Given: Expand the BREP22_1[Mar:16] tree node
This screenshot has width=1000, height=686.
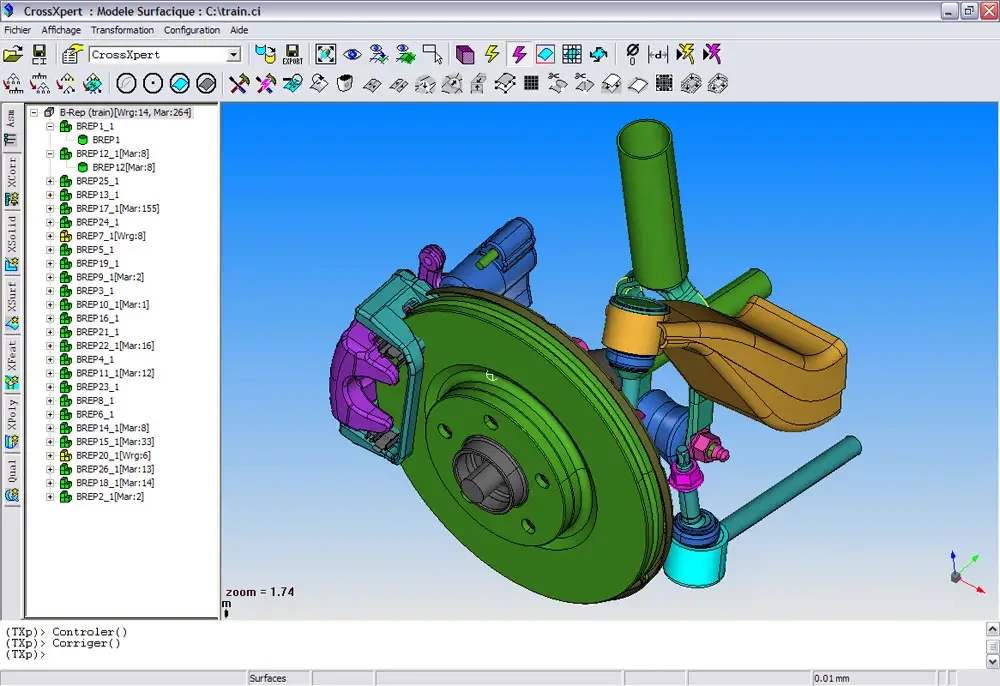Looking at the screenshot, I should click(x=50, y=346).
